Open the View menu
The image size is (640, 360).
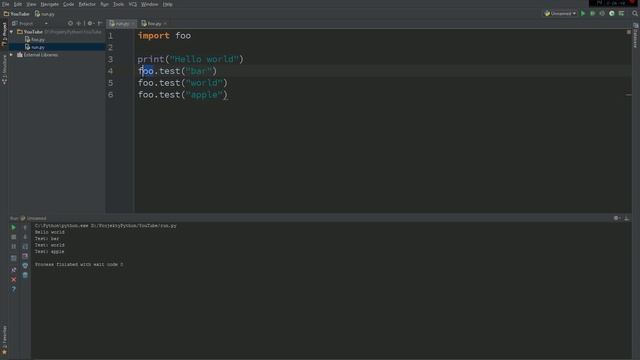point(31,4)
